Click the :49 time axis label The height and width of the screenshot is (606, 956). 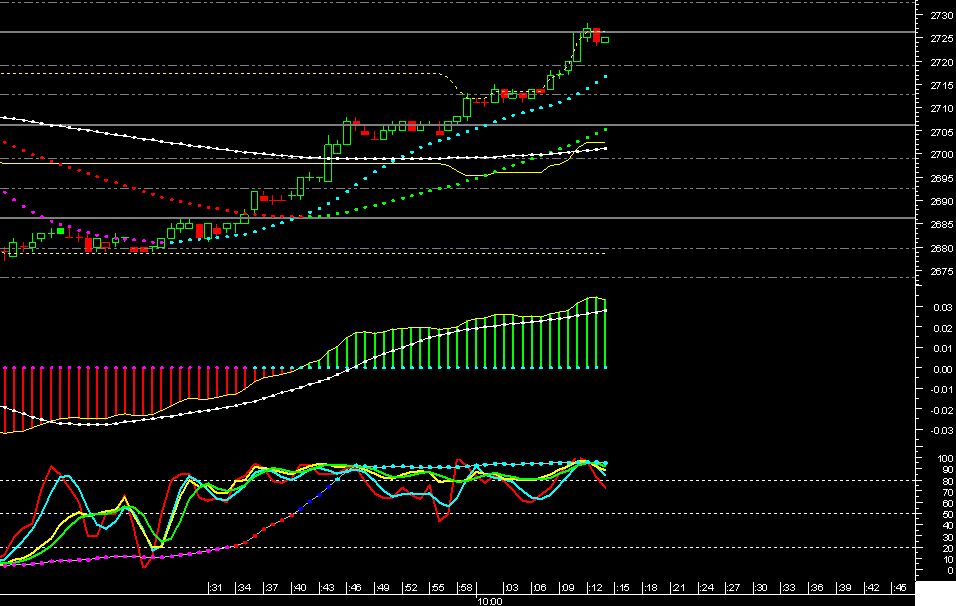383,588
